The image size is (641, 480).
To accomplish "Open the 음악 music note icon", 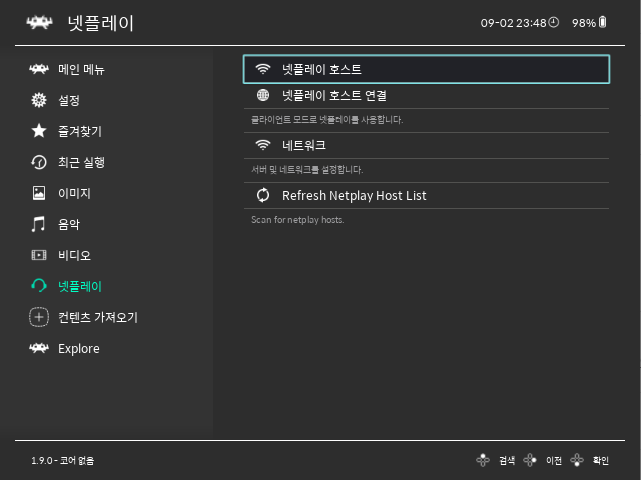I will point(38,224).
